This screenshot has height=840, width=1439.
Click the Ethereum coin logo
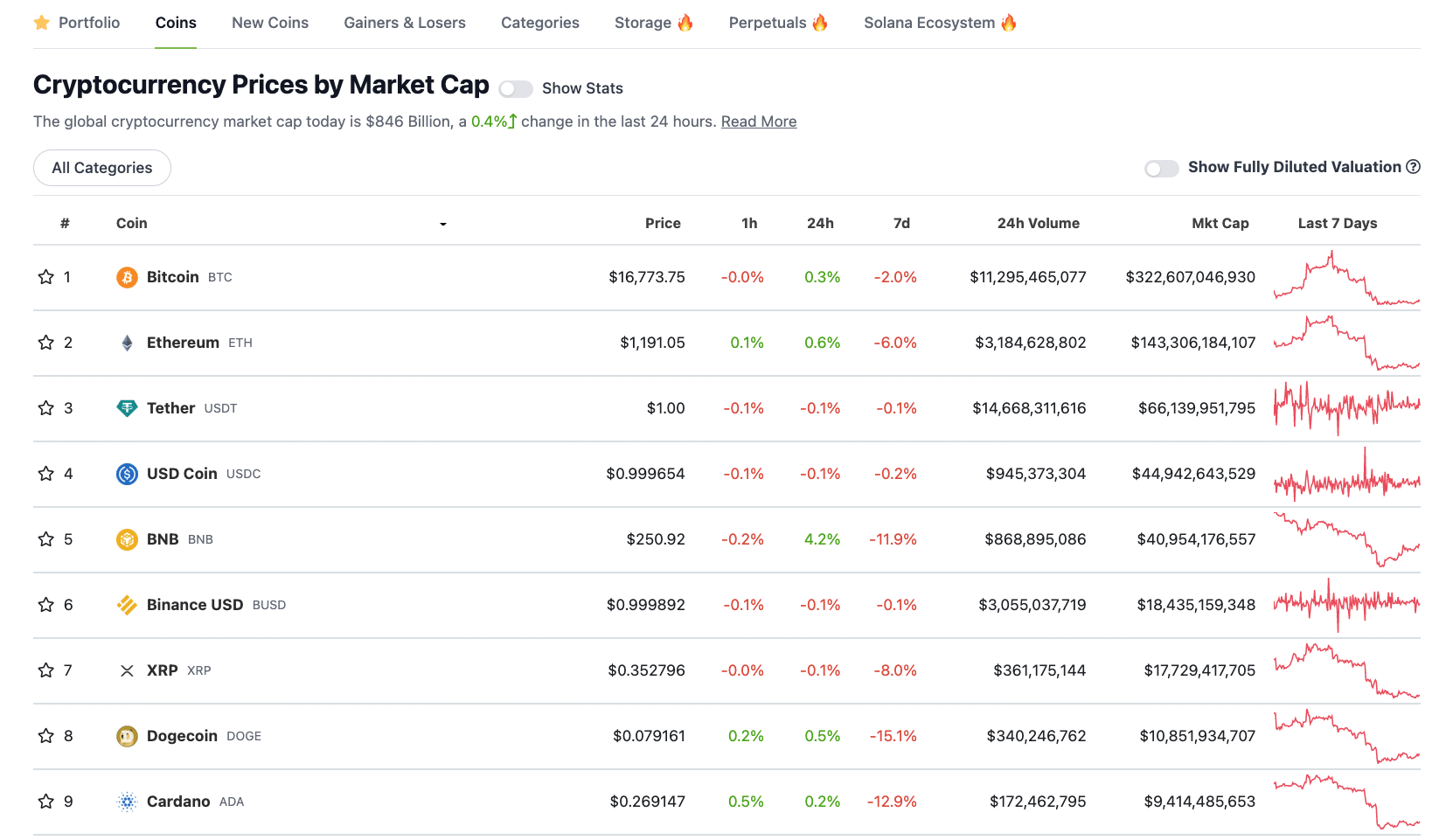click(127, 342)
